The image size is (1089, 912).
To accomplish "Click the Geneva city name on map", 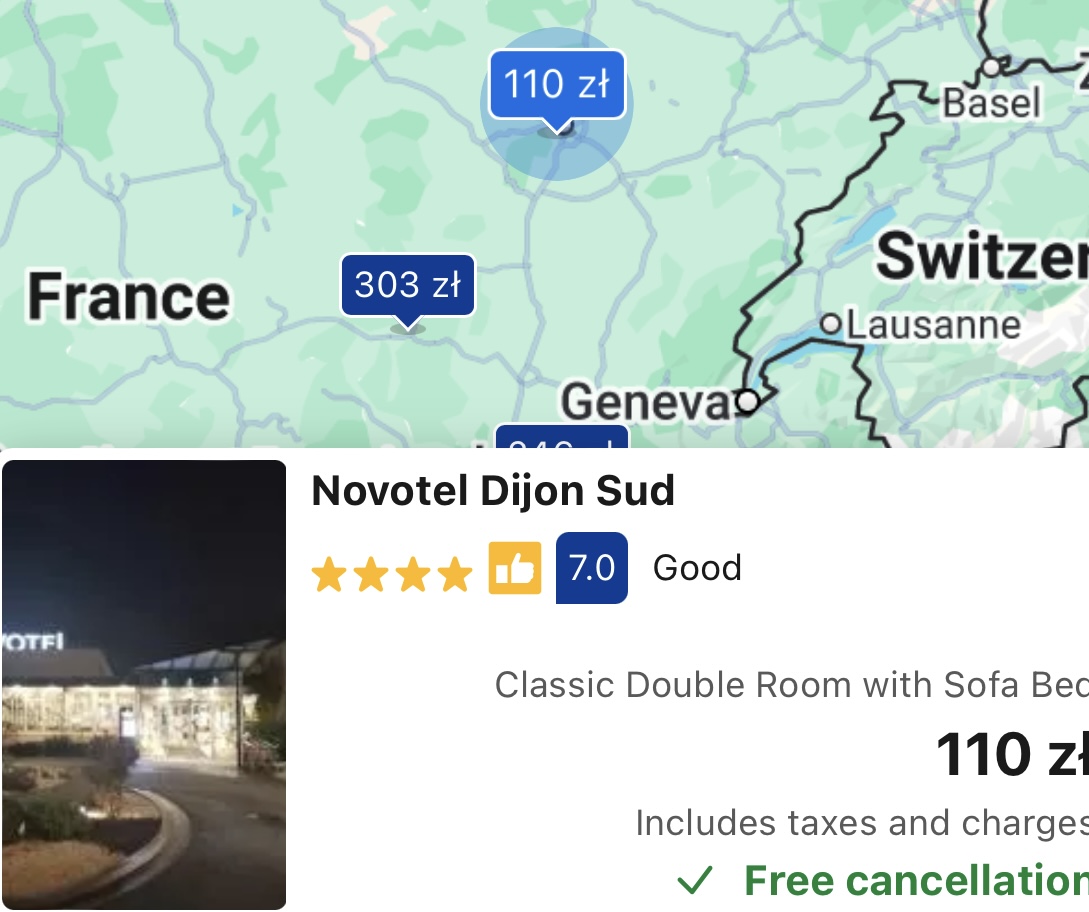I will (647, 401).
